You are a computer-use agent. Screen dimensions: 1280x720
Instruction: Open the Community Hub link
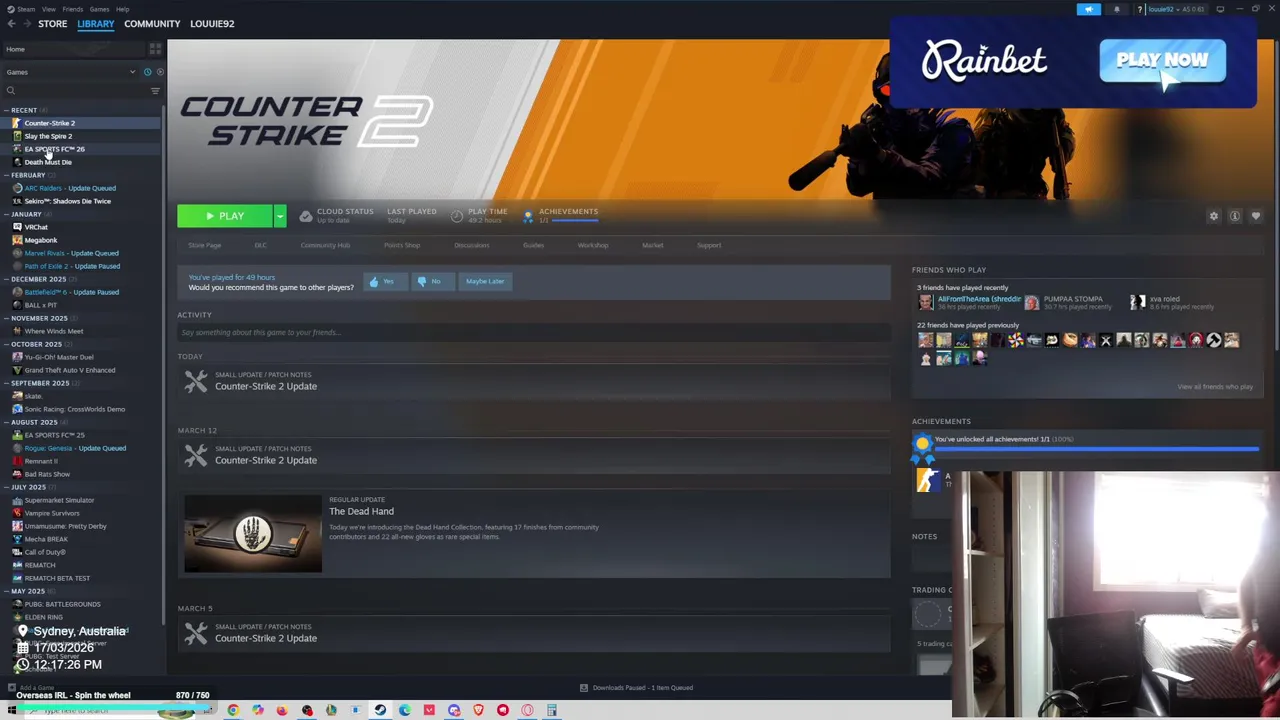325,245
